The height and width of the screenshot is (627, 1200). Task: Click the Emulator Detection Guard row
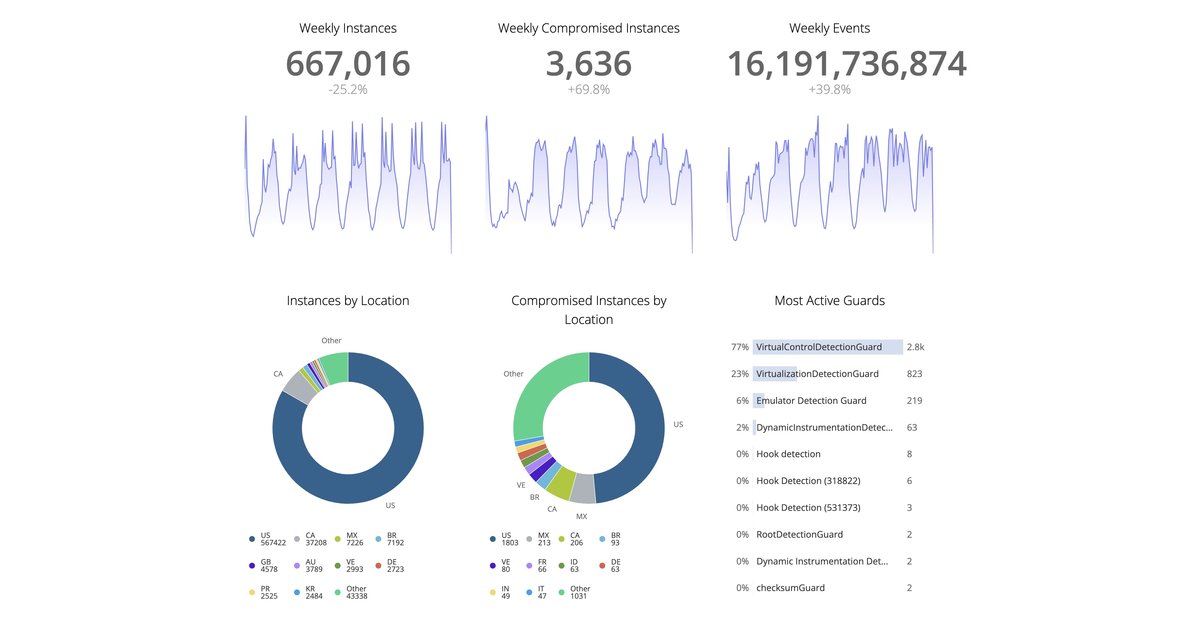pos(811,401)
